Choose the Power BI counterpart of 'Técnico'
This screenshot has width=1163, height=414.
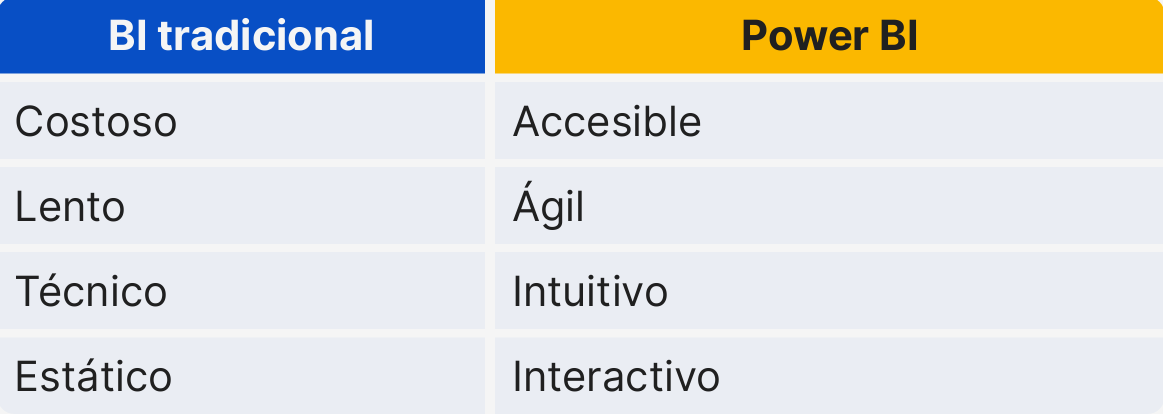[590, 292]
